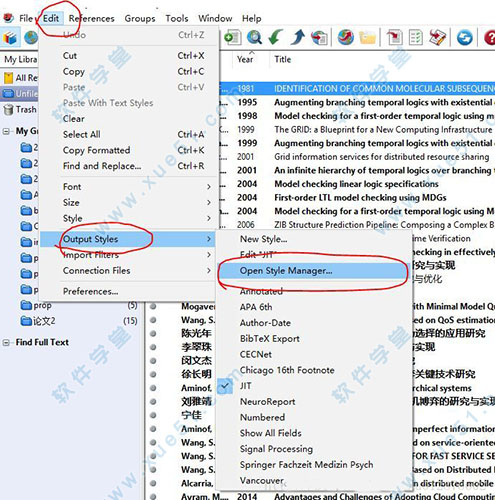Viewport: 495px width, 500px height.
Task: Expand the Output Styles submenu arrow
Action: tap(209, 239)
